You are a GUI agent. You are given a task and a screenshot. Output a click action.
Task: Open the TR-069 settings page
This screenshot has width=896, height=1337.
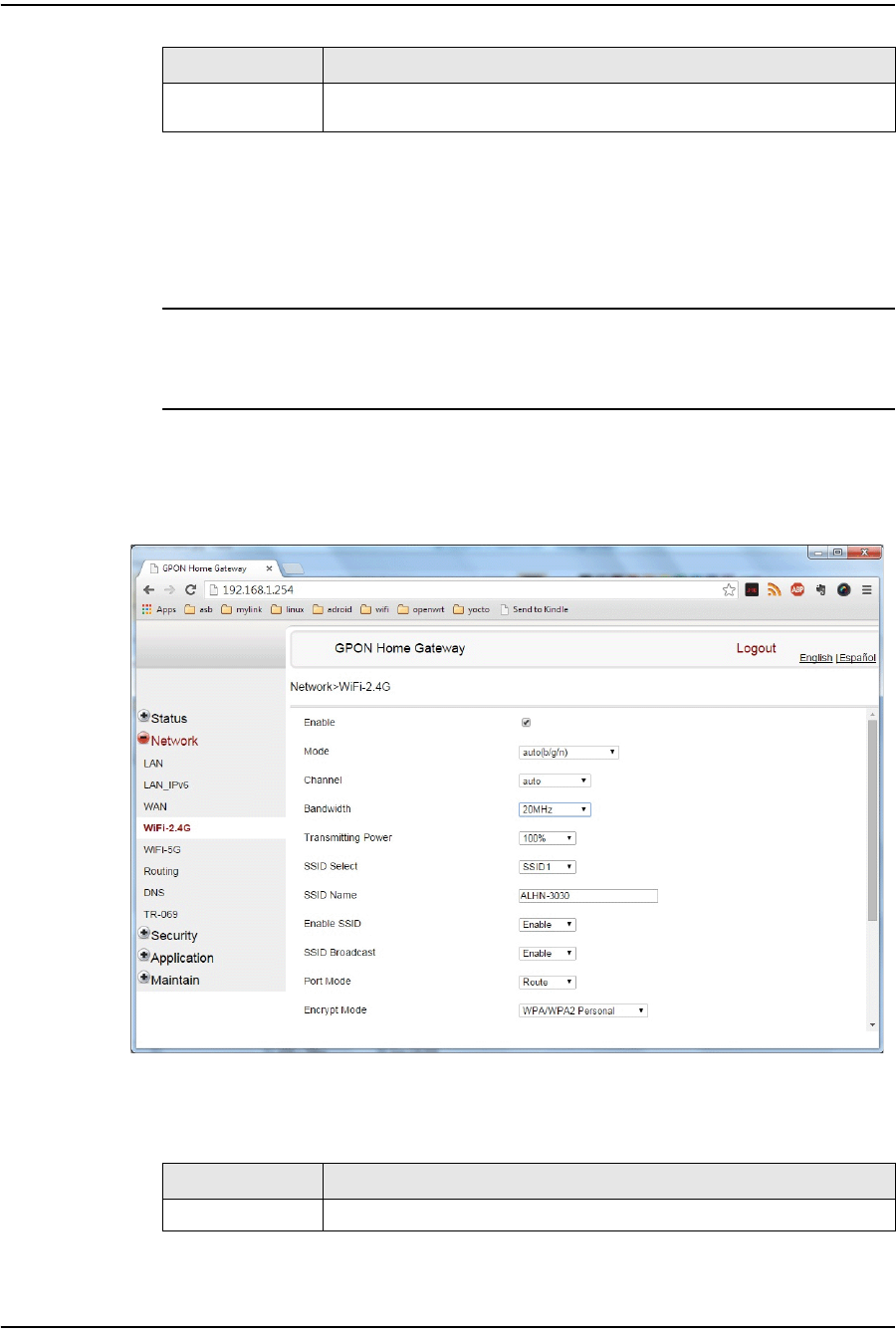160,914
